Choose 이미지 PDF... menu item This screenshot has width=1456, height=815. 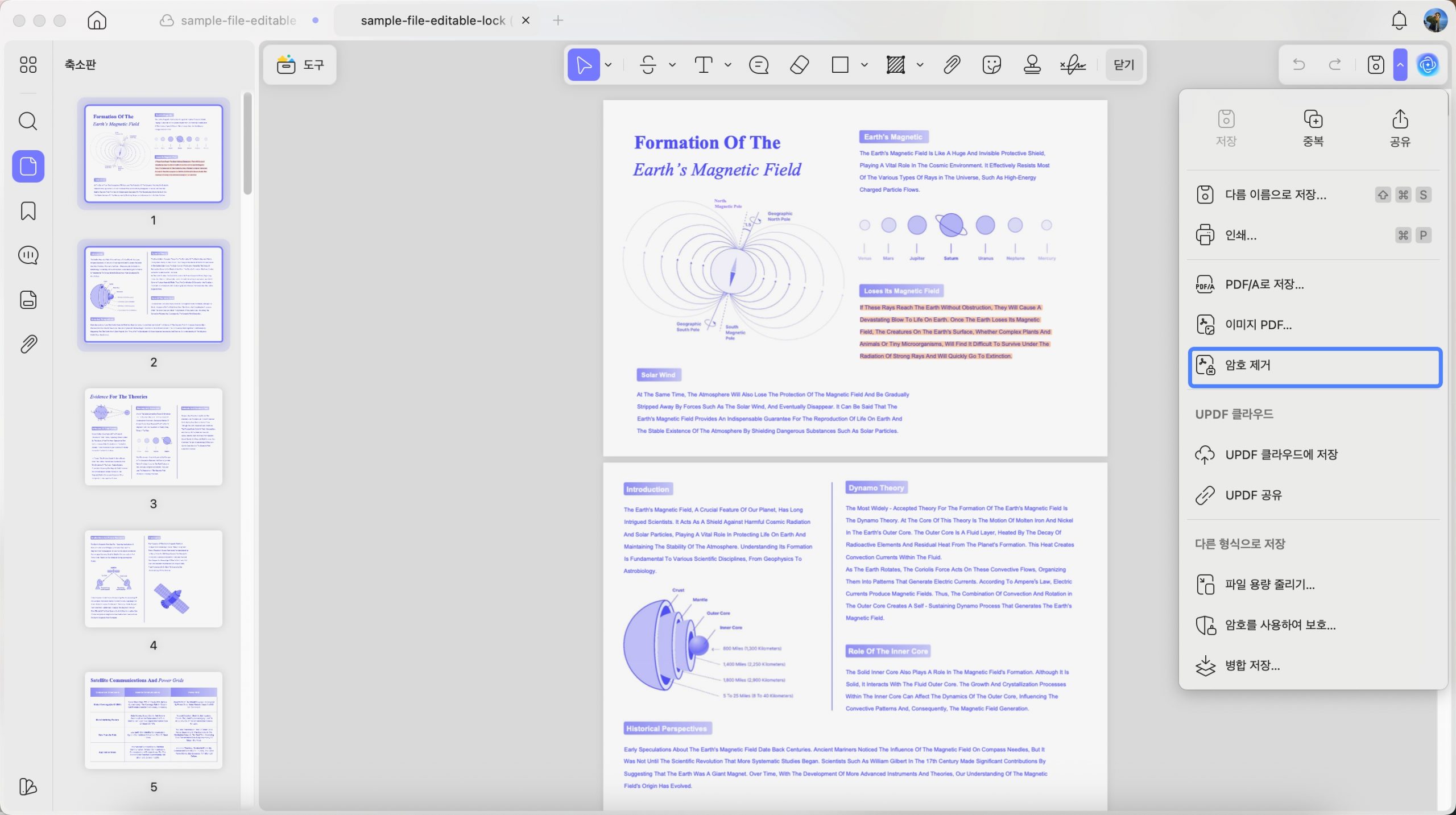(x=1314, y=325)
